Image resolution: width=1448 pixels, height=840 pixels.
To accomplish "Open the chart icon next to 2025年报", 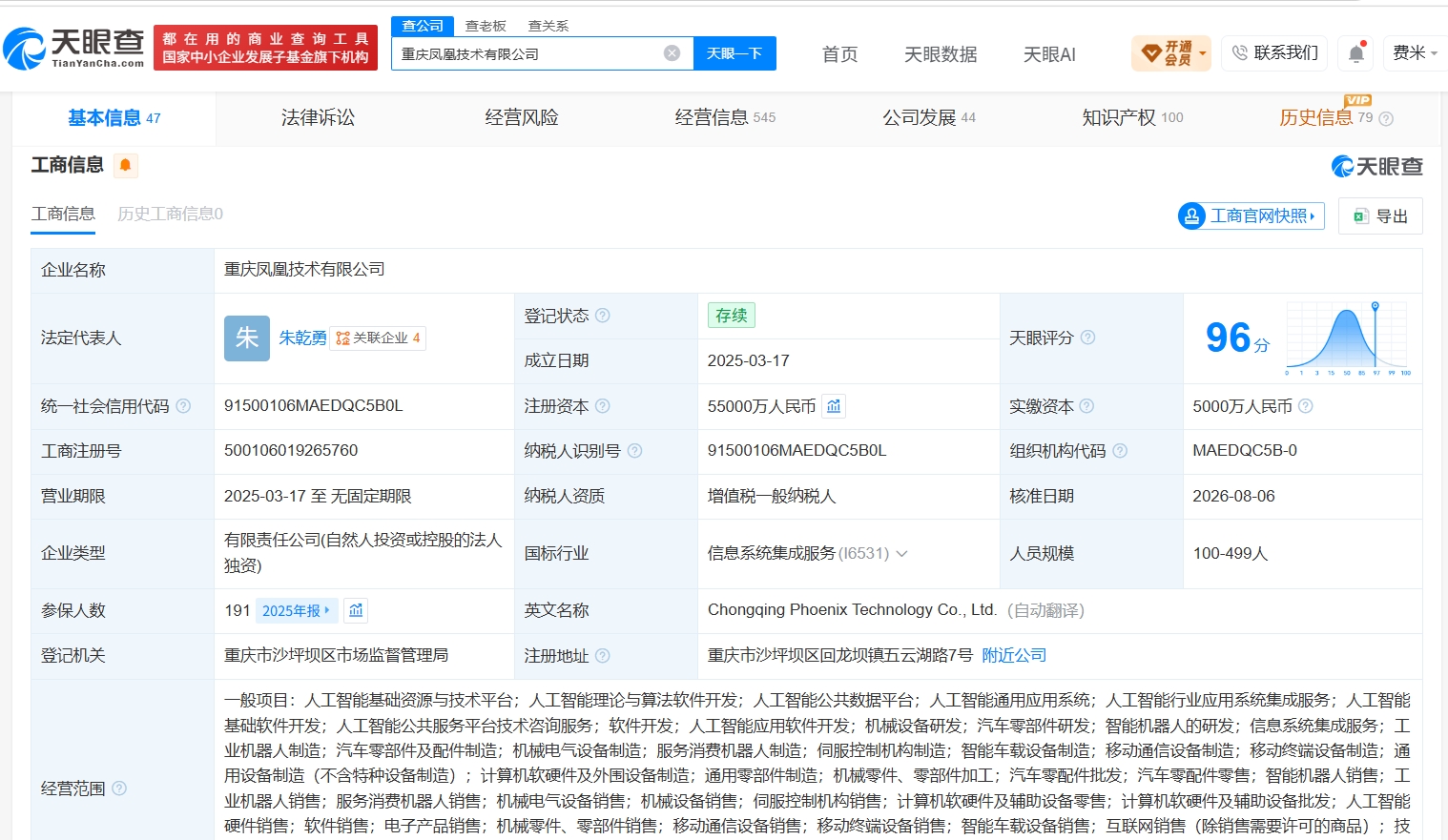I will pyautogui.click(x=356, y=610).
